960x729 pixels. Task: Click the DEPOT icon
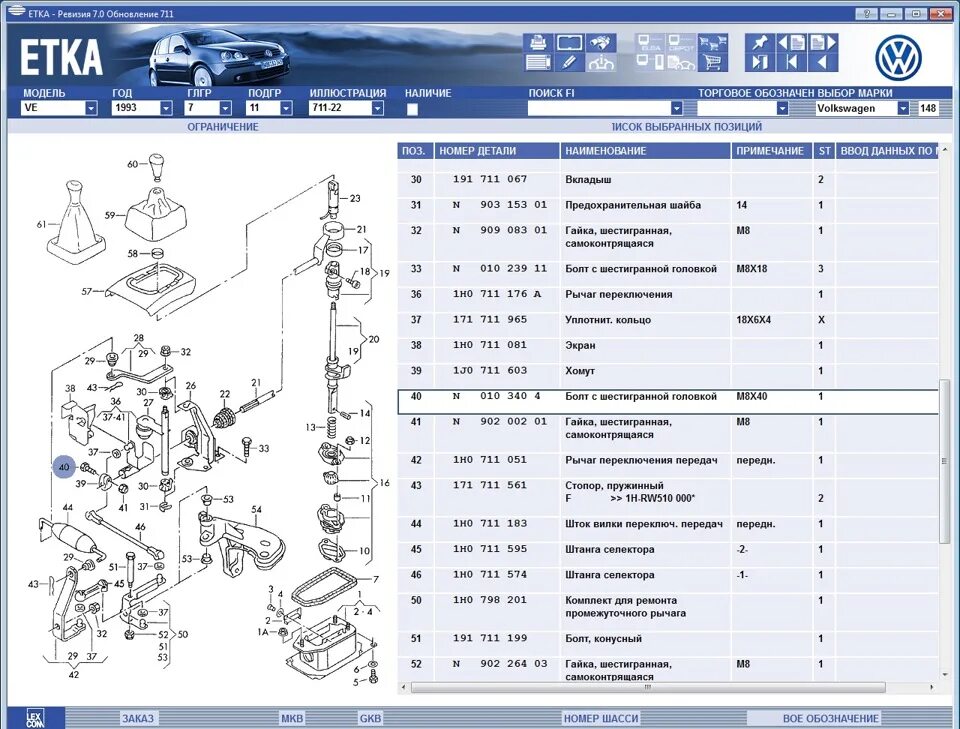pyautogui.click(x=681, y=43)
